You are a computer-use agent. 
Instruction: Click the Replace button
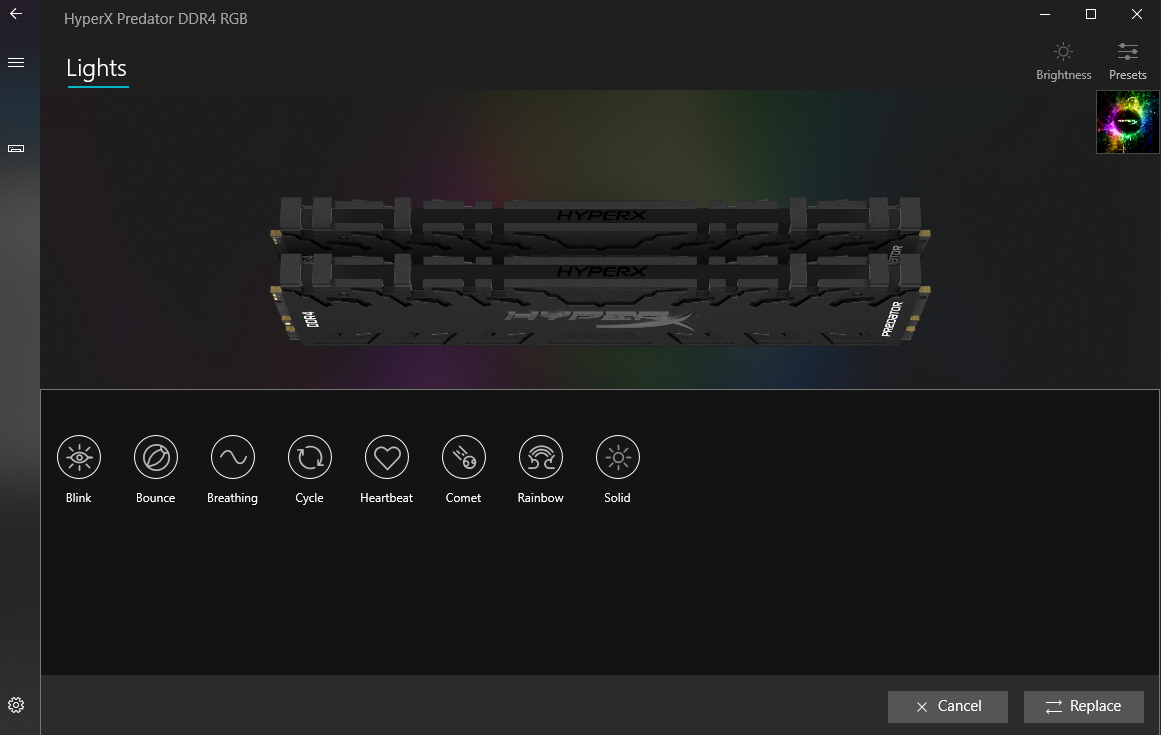pyautogui.click(x=1084, y=707)
